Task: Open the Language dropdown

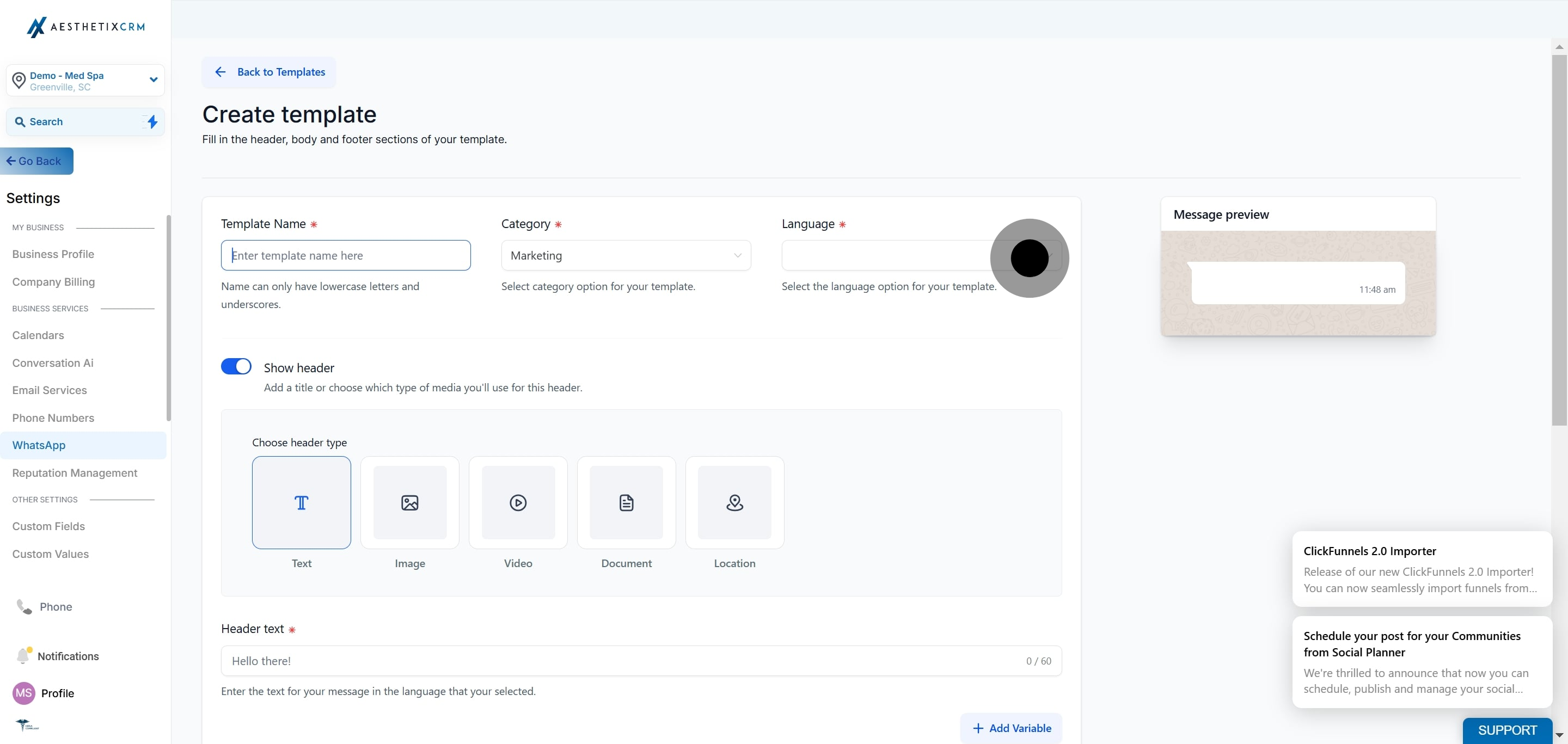Action: [x=922, y=255]
